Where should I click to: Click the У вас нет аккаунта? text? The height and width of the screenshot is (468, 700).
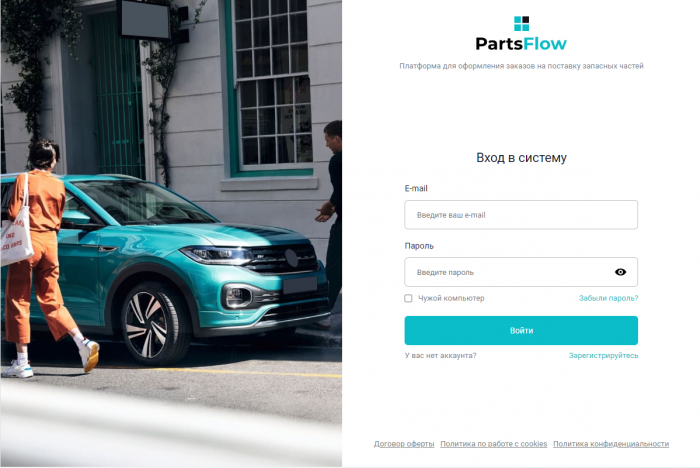(440, 355)
